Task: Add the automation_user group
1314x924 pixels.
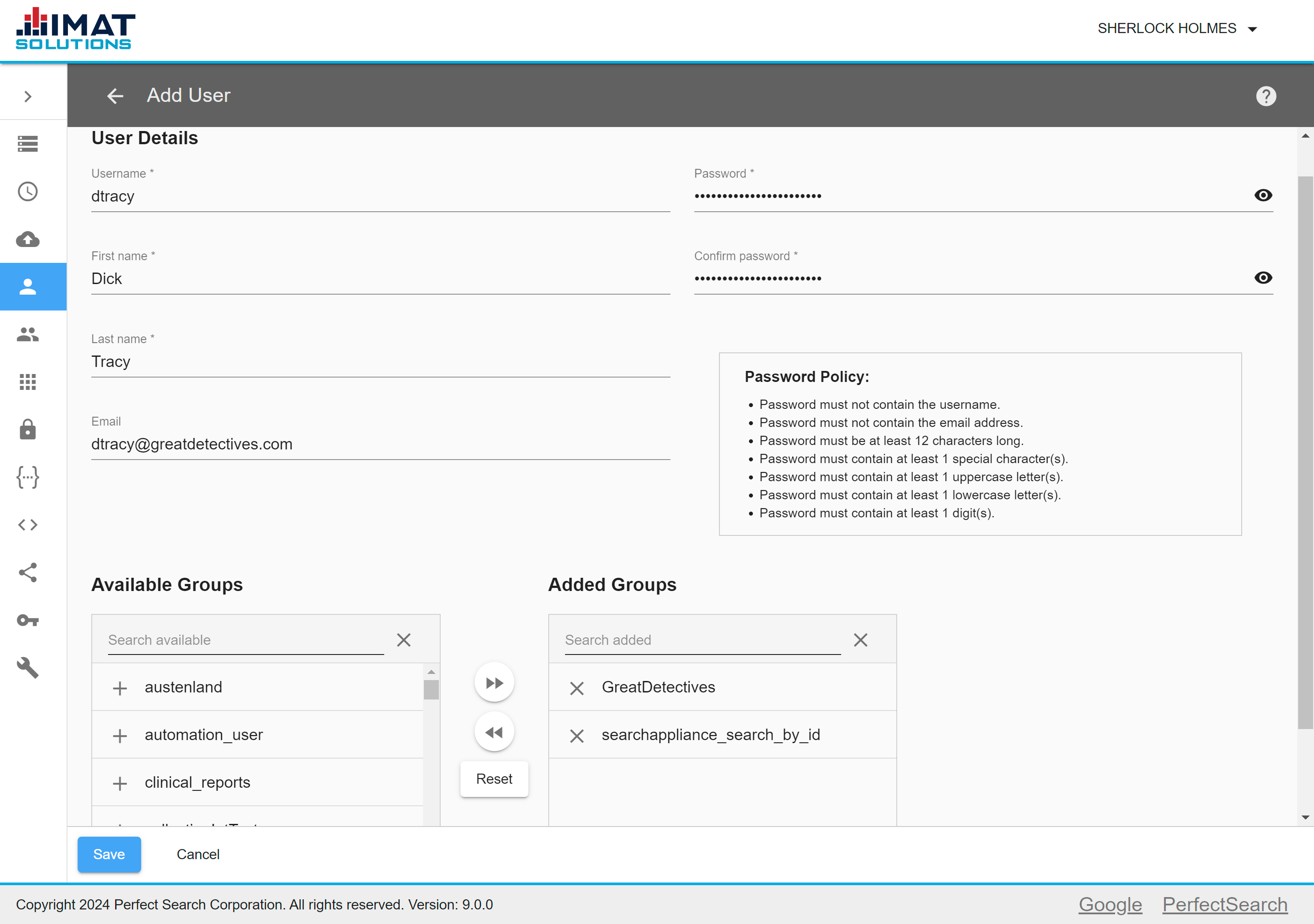Action: (x=120, y=736)
